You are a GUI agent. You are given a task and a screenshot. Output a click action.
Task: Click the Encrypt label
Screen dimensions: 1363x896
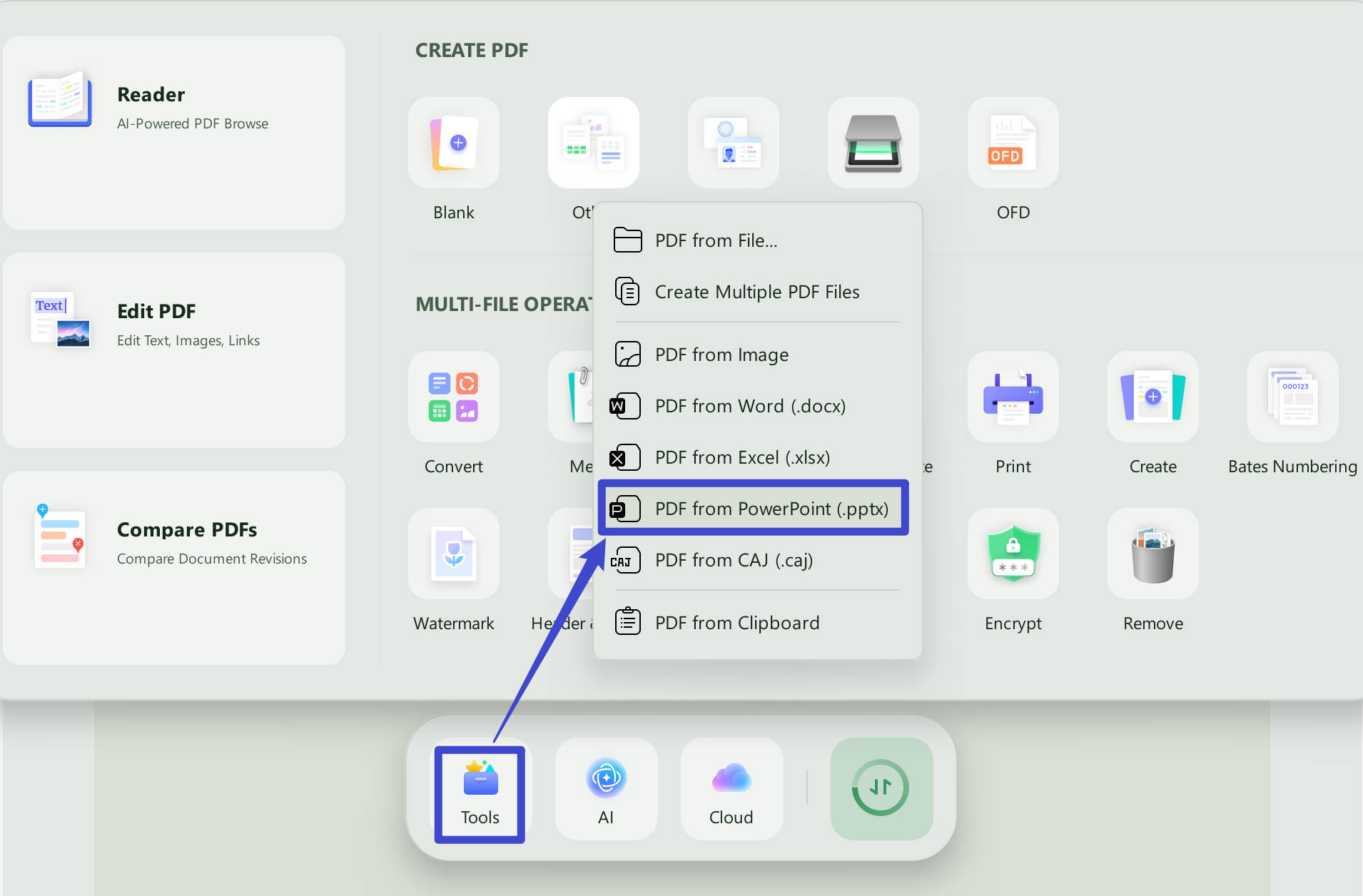(1013, 623)
